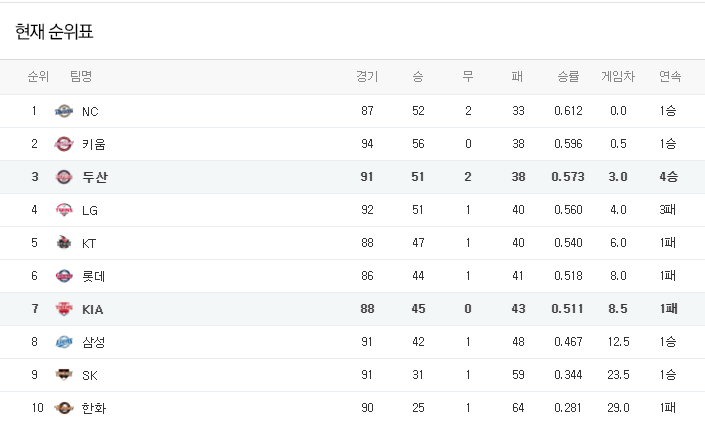Click the KIA team logo icon

(x=64, y=309)
